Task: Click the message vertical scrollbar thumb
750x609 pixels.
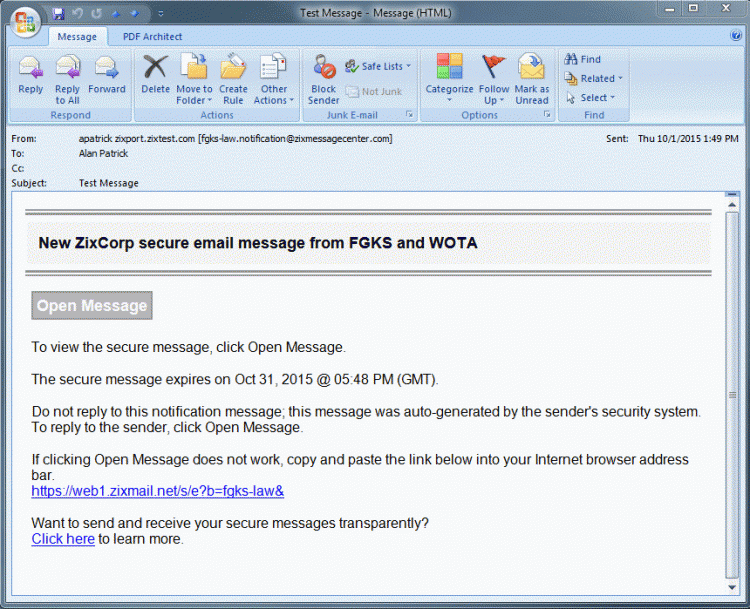Action: 732,395
